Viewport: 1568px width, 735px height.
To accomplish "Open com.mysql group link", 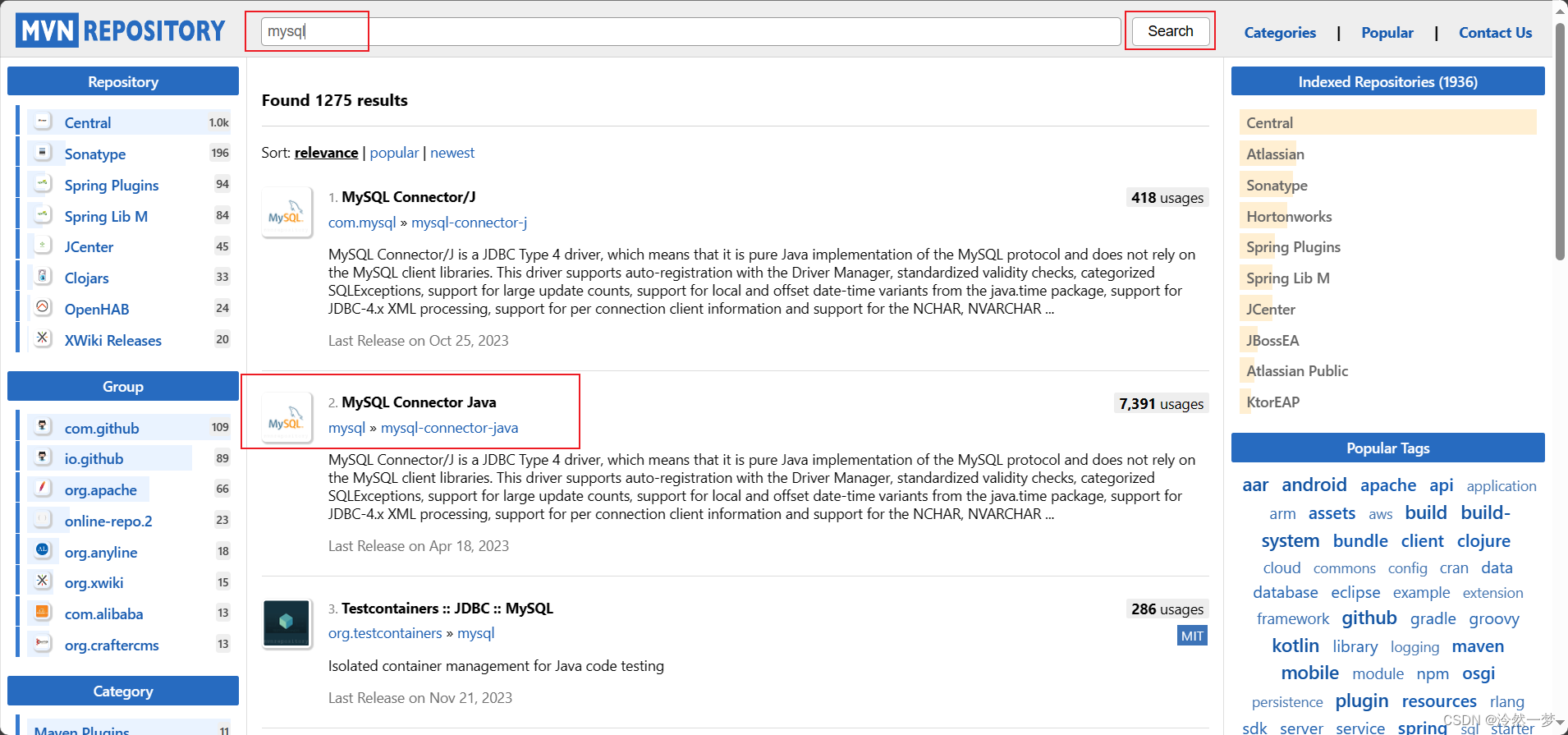I will point(362,223).
